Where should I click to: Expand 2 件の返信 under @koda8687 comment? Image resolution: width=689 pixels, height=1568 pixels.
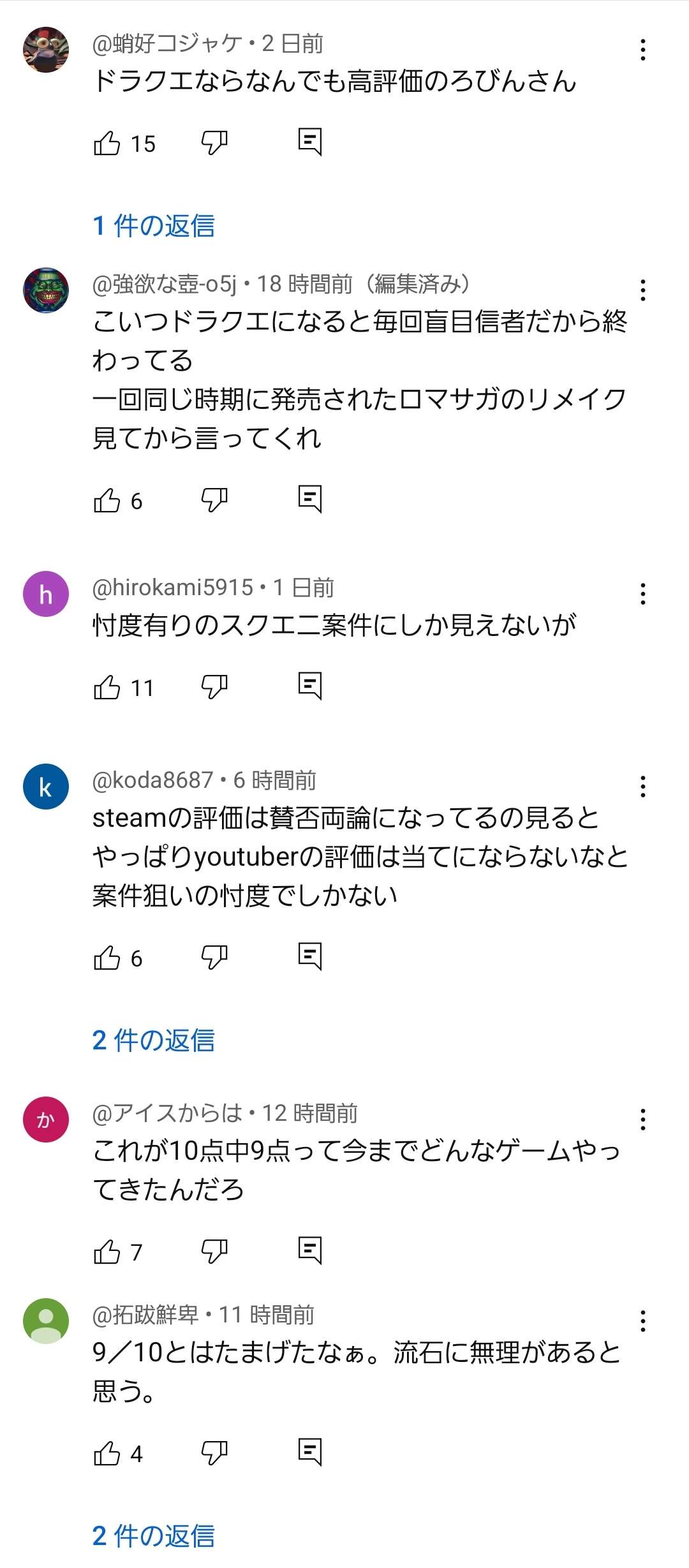pyautogui.click(x=154, y=1040)
